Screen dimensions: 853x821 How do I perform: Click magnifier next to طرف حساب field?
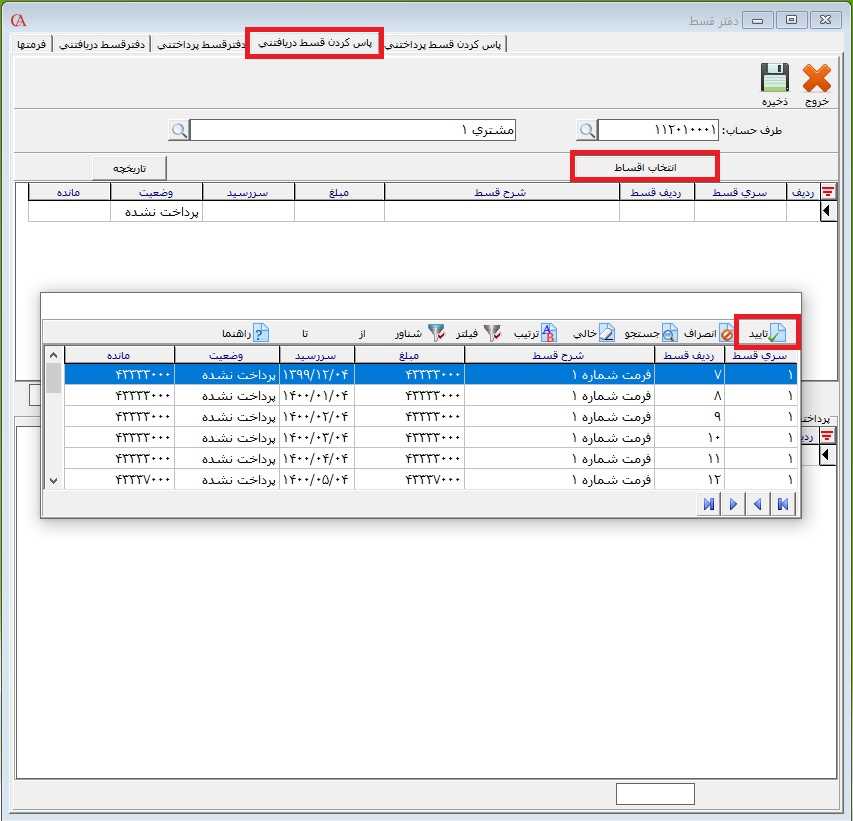(587, 130)
